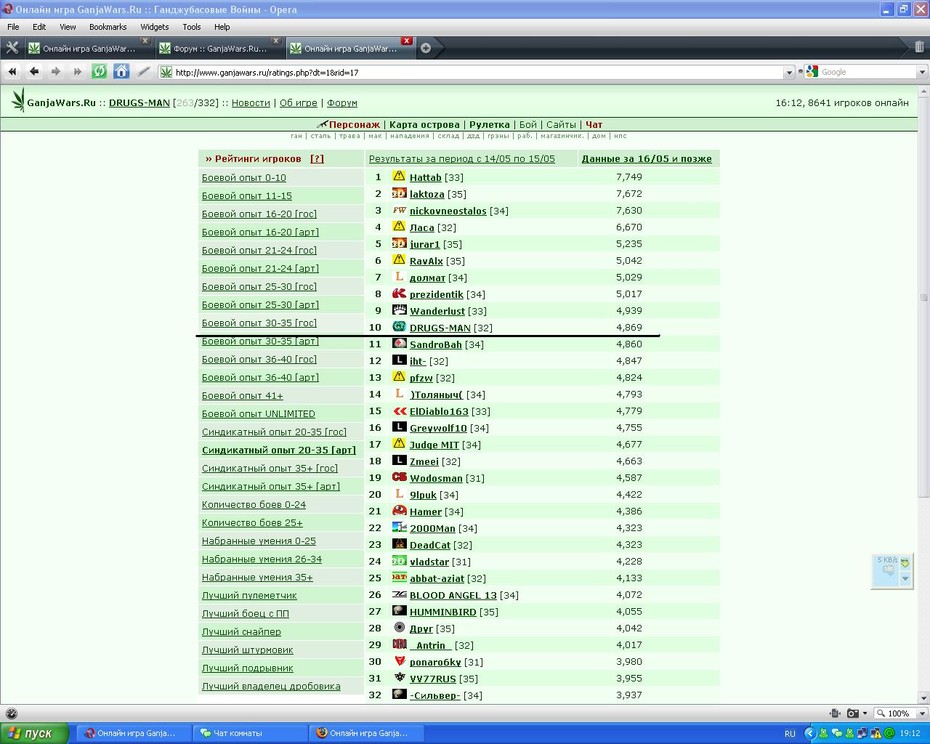Screen dimensions: 930x744
Task: Click the syndicate icon next to ponaro6ky
Action: coord(399,661)
